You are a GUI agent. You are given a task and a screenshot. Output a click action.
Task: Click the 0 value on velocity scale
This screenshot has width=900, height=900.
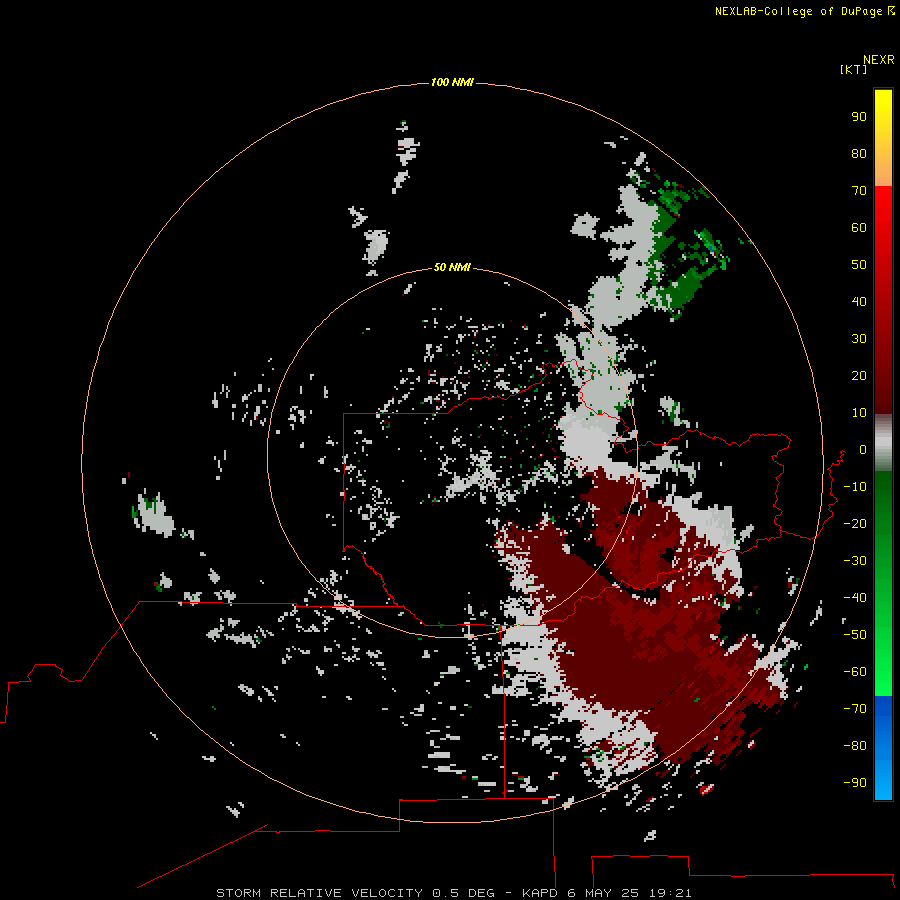(x=863, y=450)
